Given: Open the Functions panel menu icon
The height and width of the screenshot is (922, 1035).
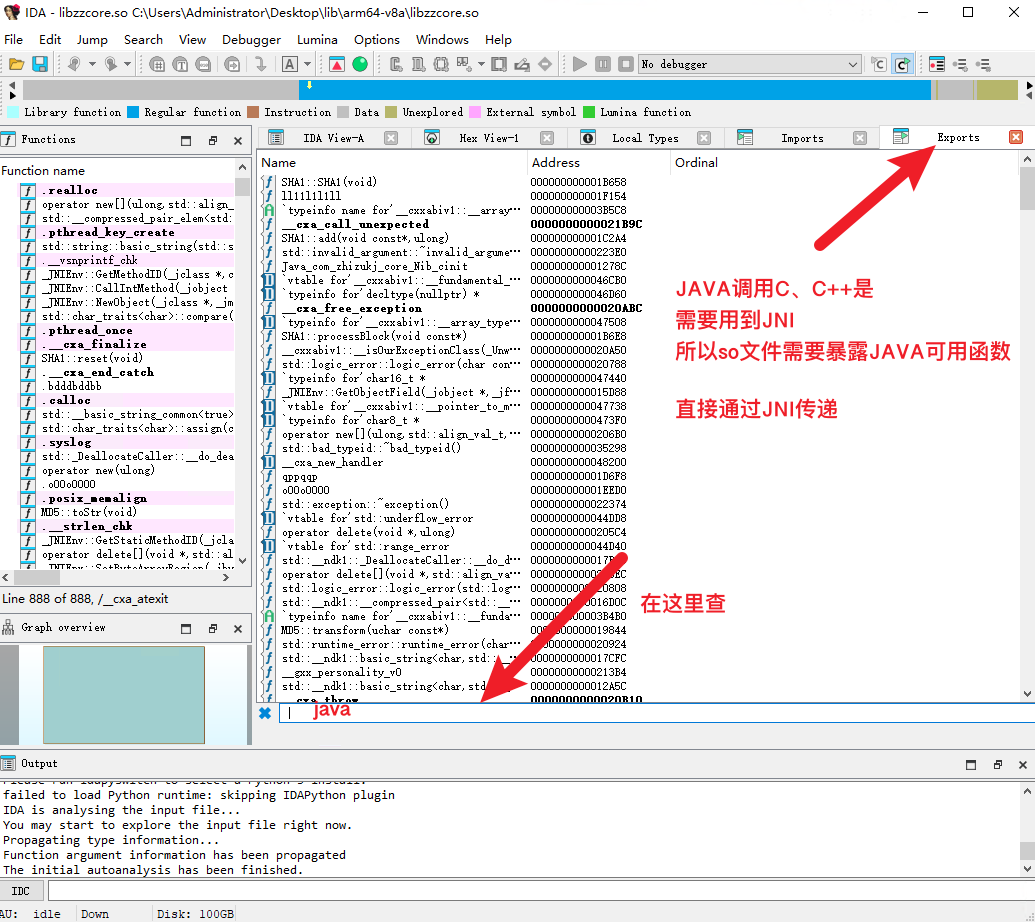Looking at the screenshot, I should point(186,140).
